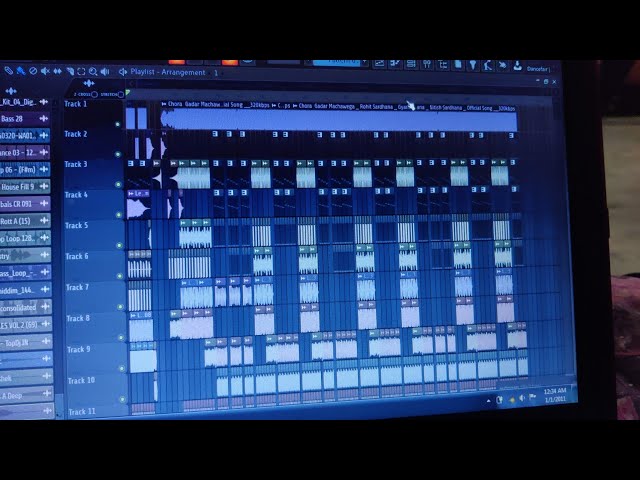This screenshot has height=480, width=640.
Task: Open Windows volume tray icon
Action: 522,398
